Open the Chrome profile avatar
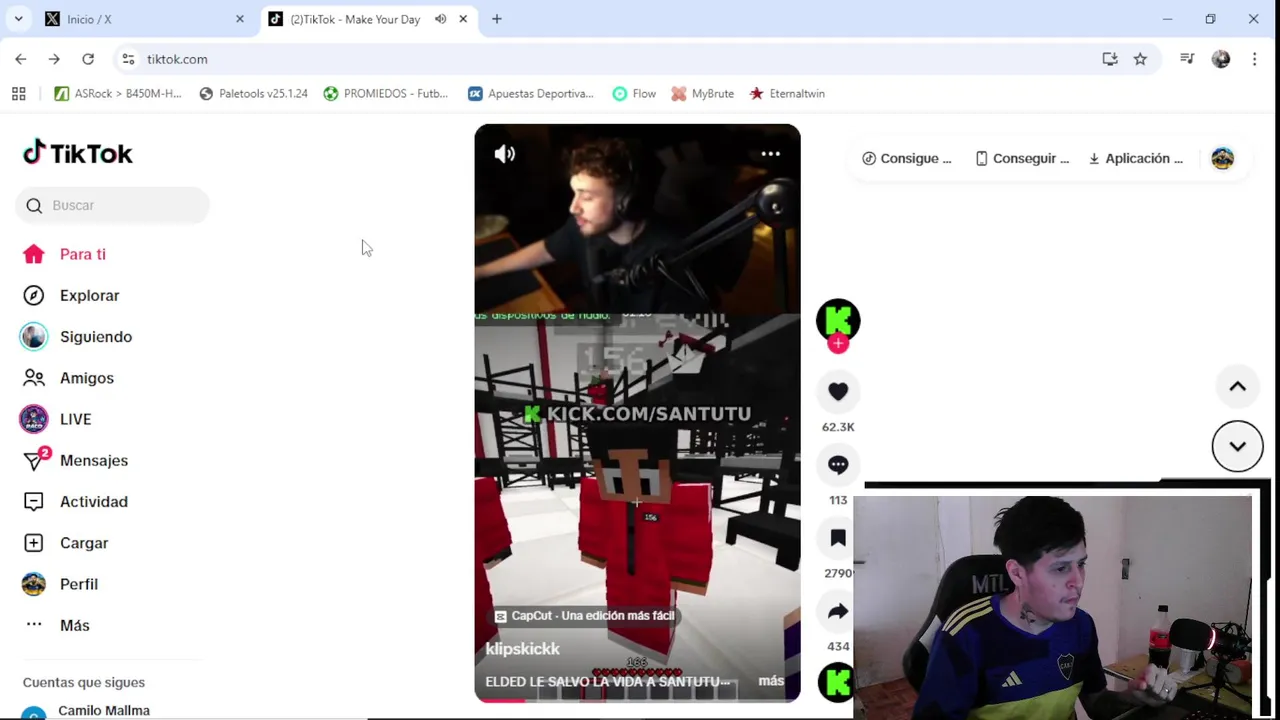 coord(1221,59)
